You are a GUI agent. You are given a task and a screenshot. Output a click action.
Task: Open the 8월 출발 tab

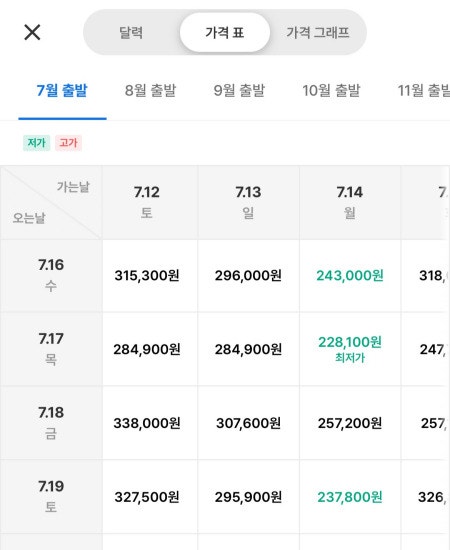coord(150,91)
